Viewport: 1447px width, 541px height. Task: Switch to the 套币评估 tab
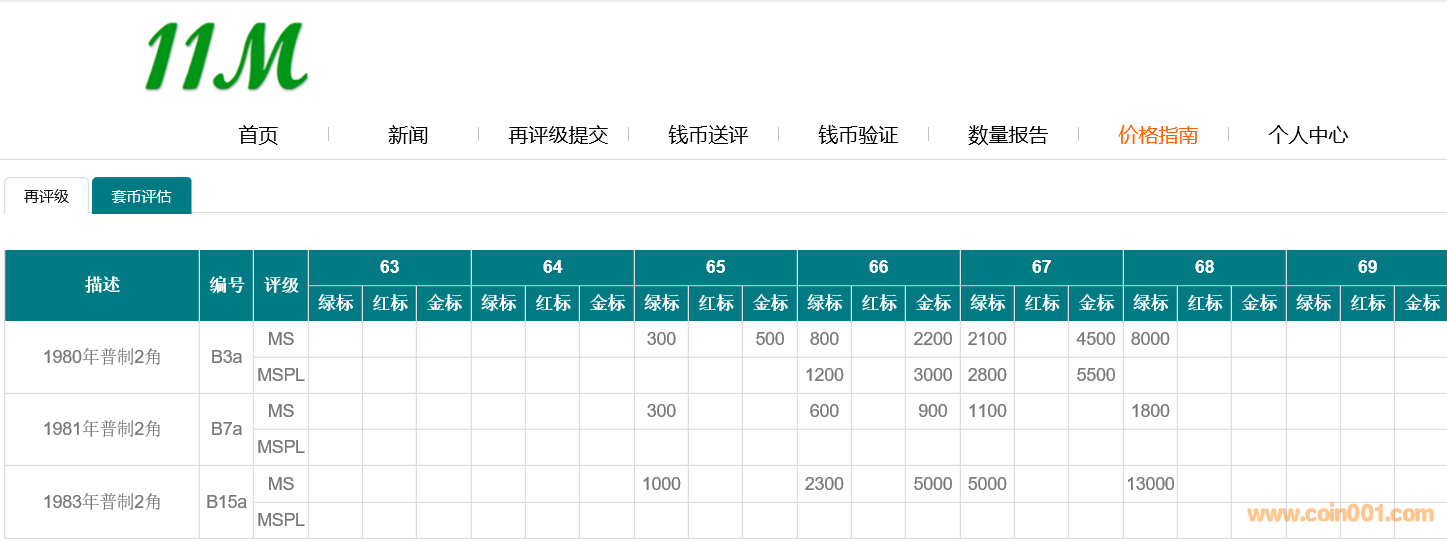(x=141, y=196)
